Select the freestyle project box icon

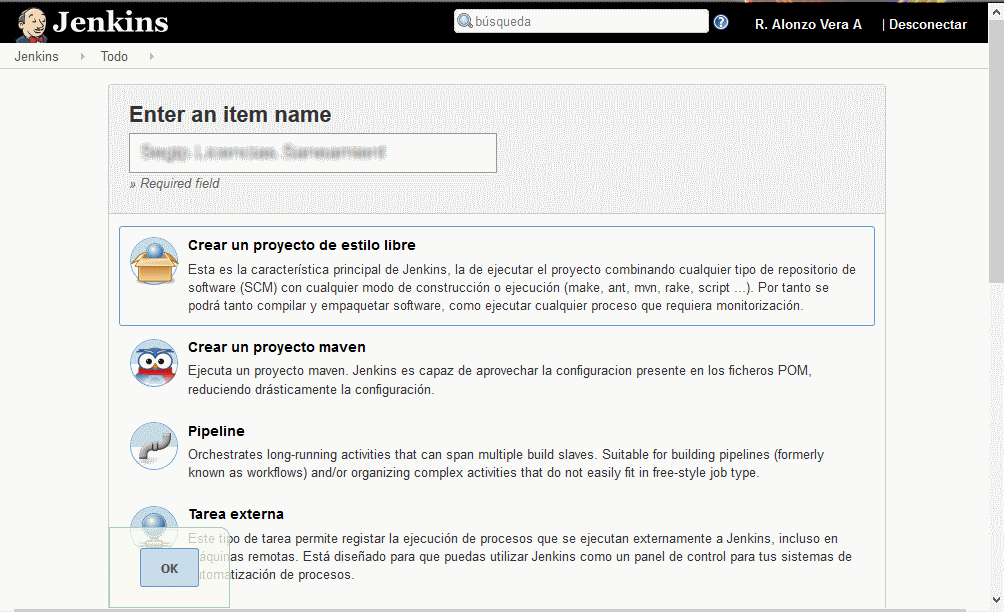pos(154,261)
